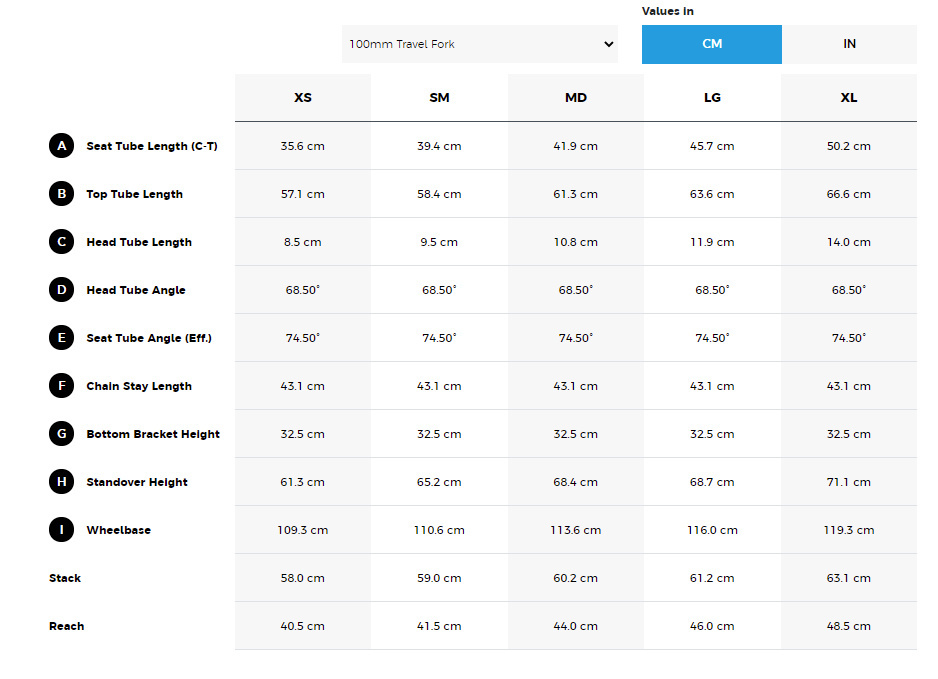Select the C marker for Head Tube Length
Viewport: 938px width, 679px height.
tap(62, 242)
